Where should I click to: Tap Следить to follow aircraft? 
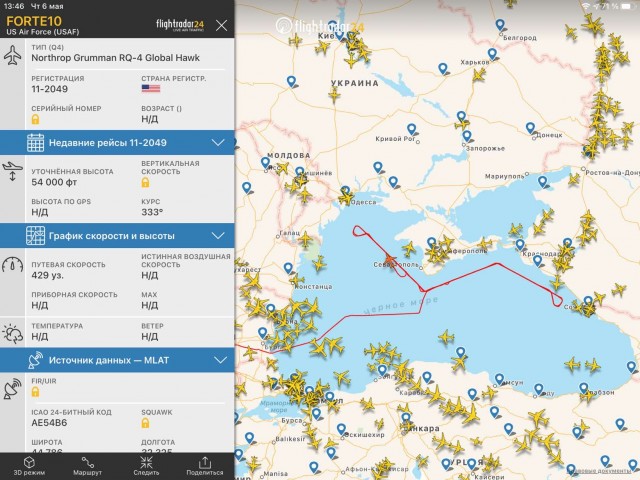click(146, 466)
